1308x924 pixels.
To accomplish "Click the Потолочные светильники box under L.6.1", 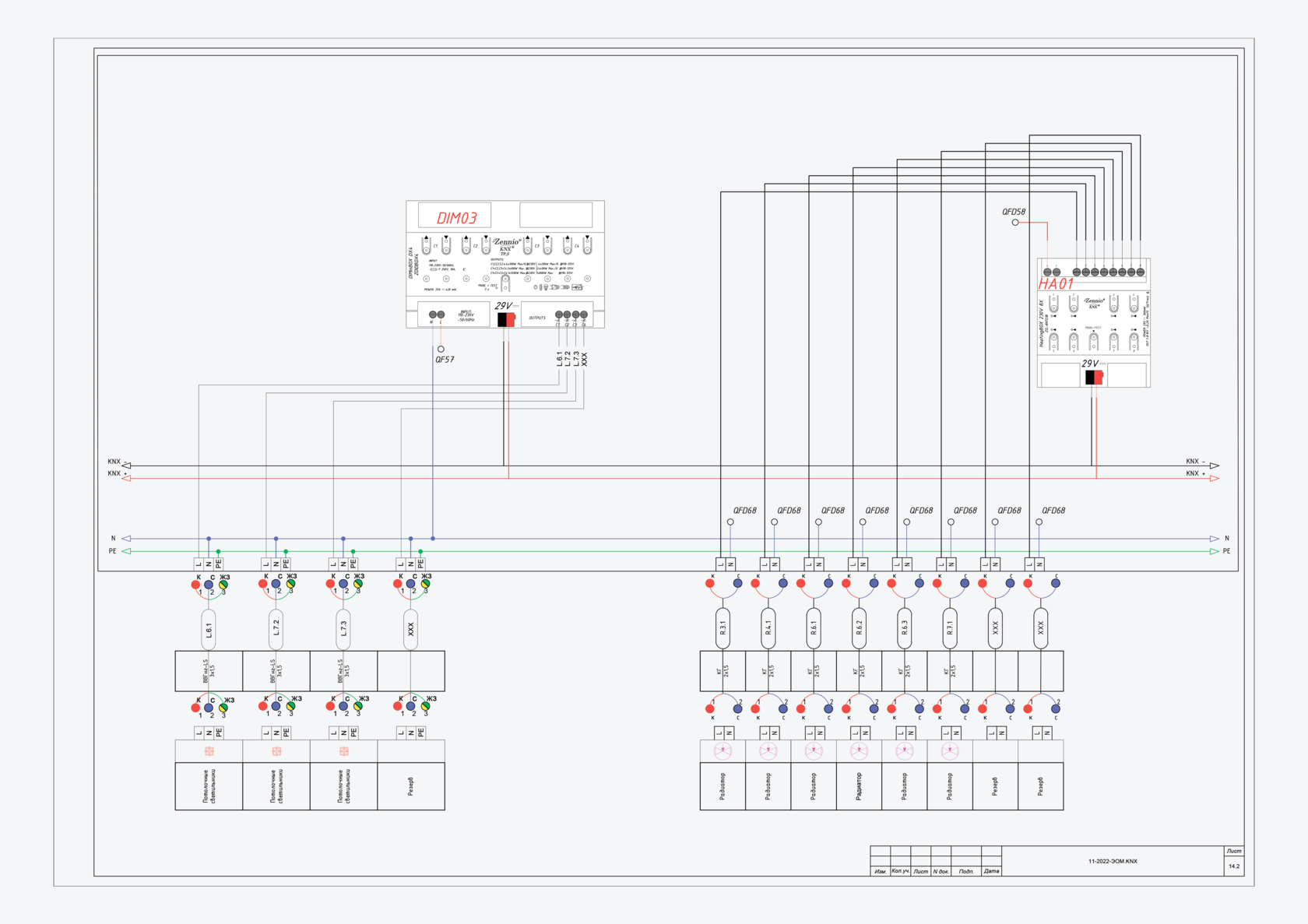I will point(209,786).
